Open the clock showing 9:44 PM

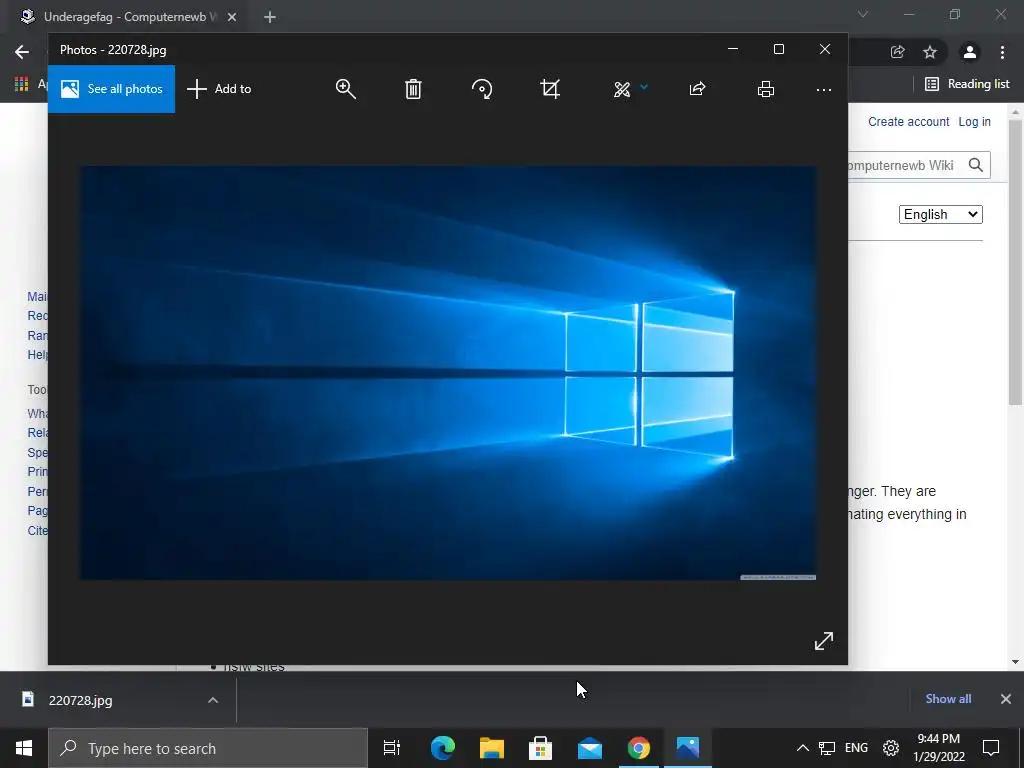938,748
